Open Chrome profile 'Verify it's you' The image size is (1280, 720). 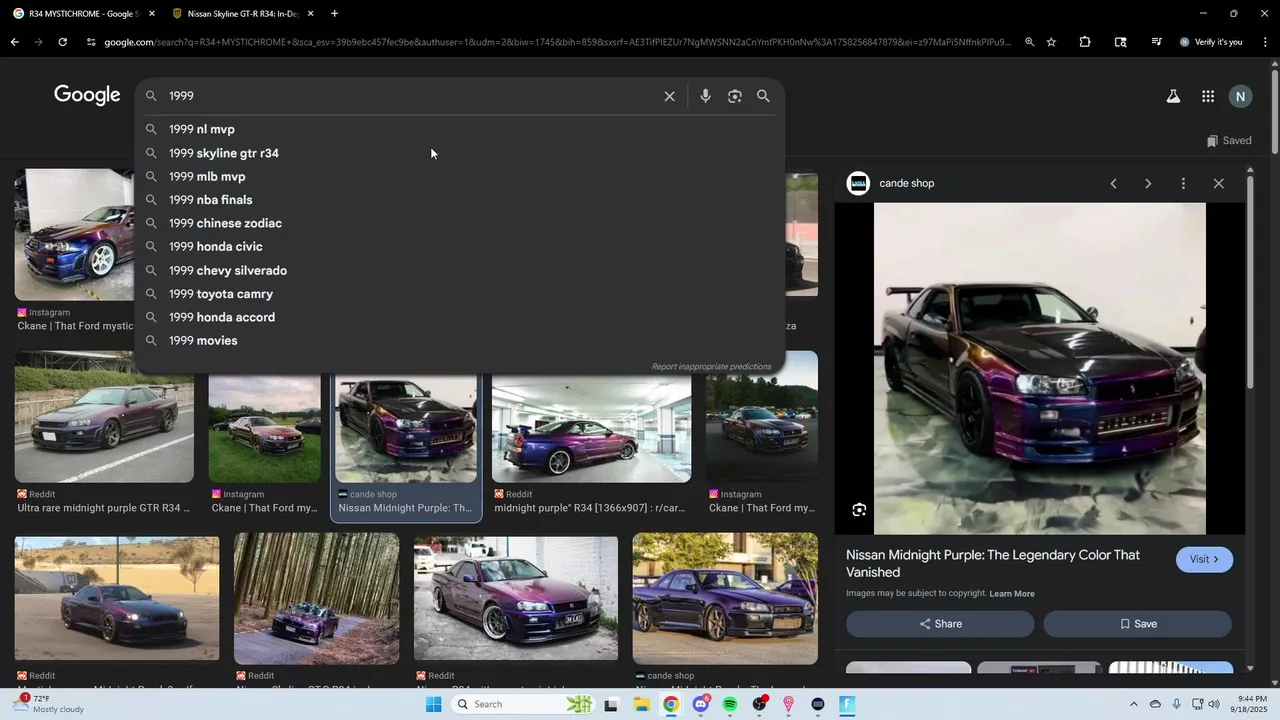point(1211,42)
